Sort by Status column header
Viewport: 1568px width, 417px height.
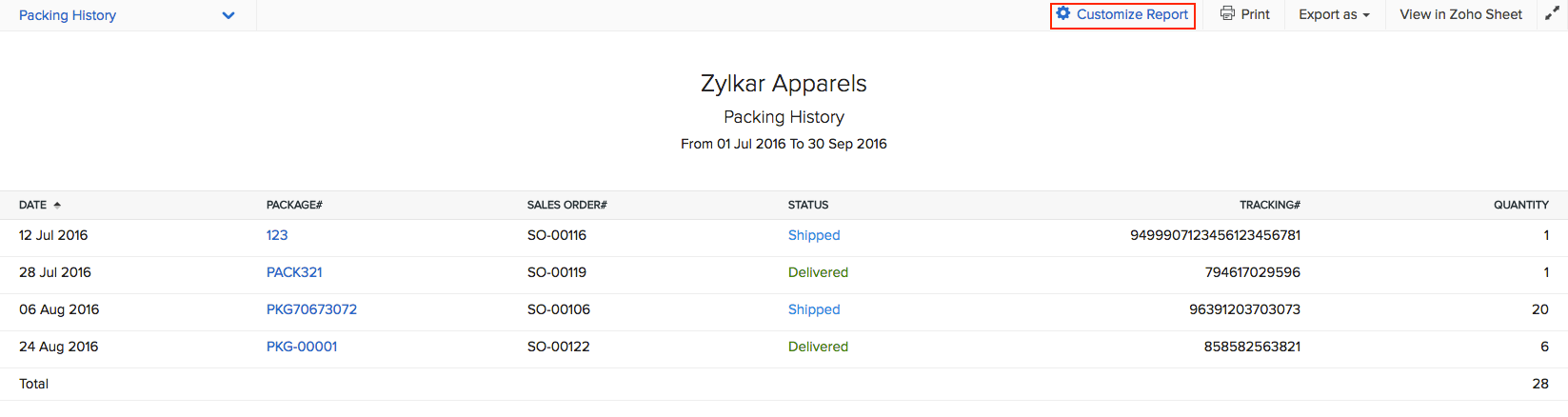pos(808,205)
